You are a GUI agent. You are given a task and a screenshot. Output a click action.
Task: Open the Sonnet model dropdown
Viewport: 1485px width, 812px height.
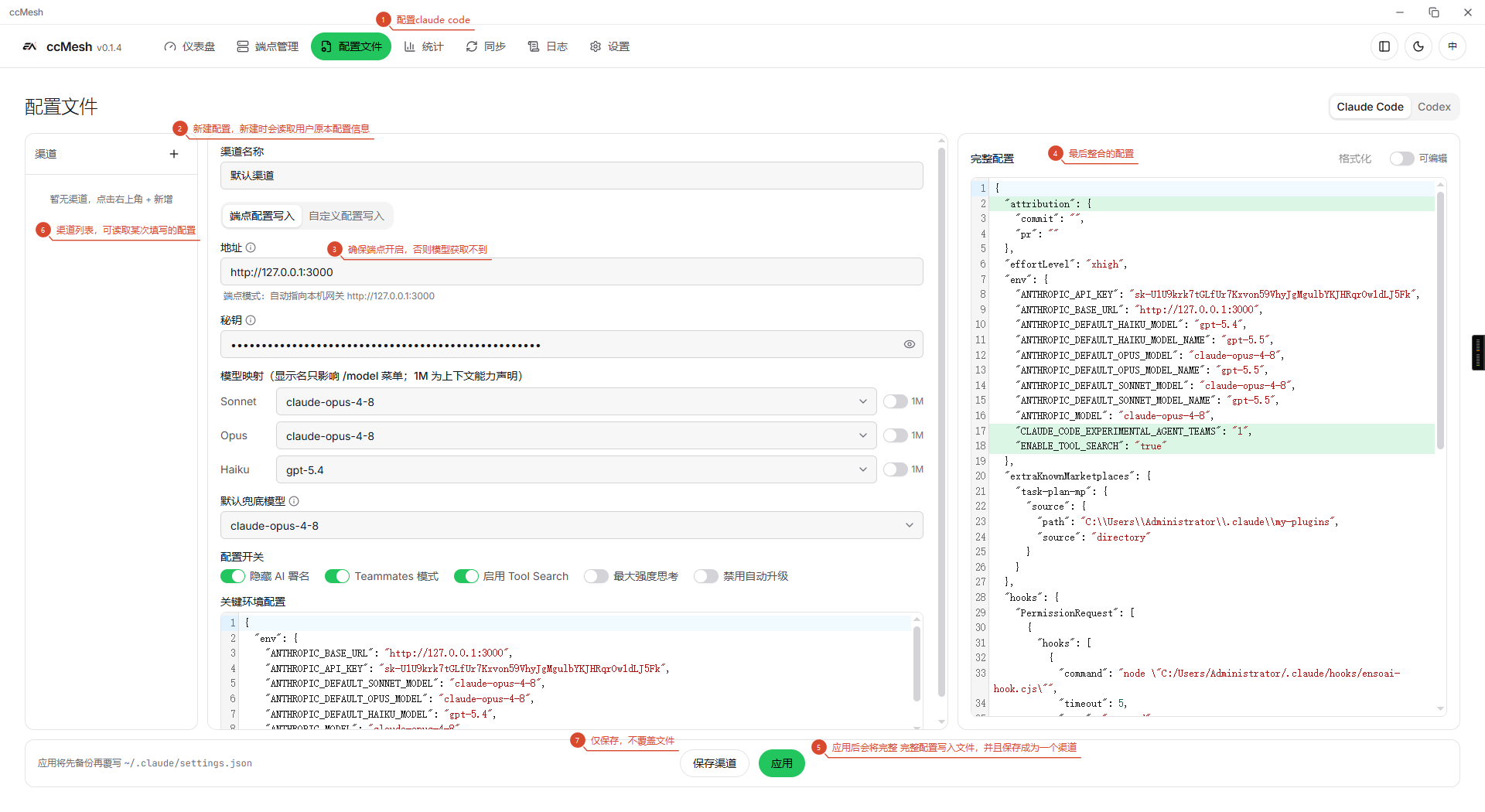point(576,401)
